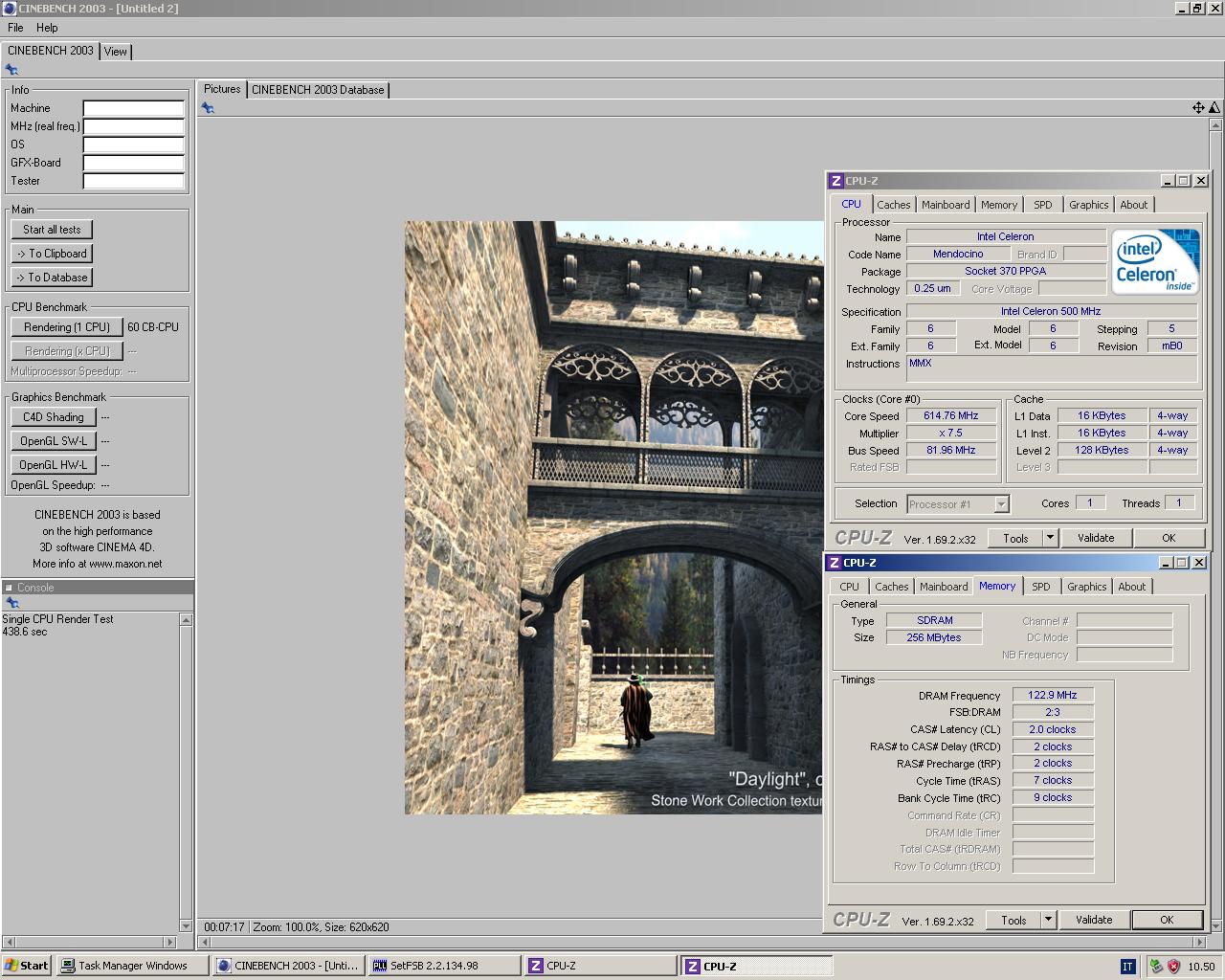Click the -> To Clipboard button
This screenshot has width=1225, height=980.
(x=52, y=254)
